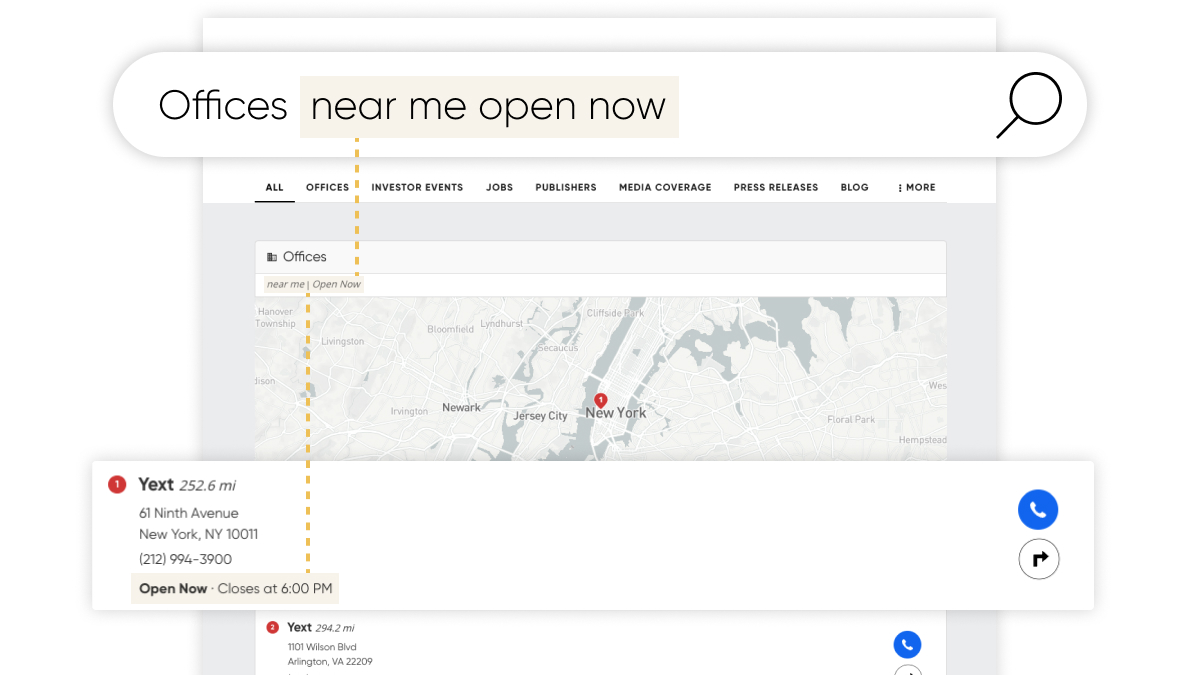Click the 252.6 mi distance text

(x=208, y=486)
